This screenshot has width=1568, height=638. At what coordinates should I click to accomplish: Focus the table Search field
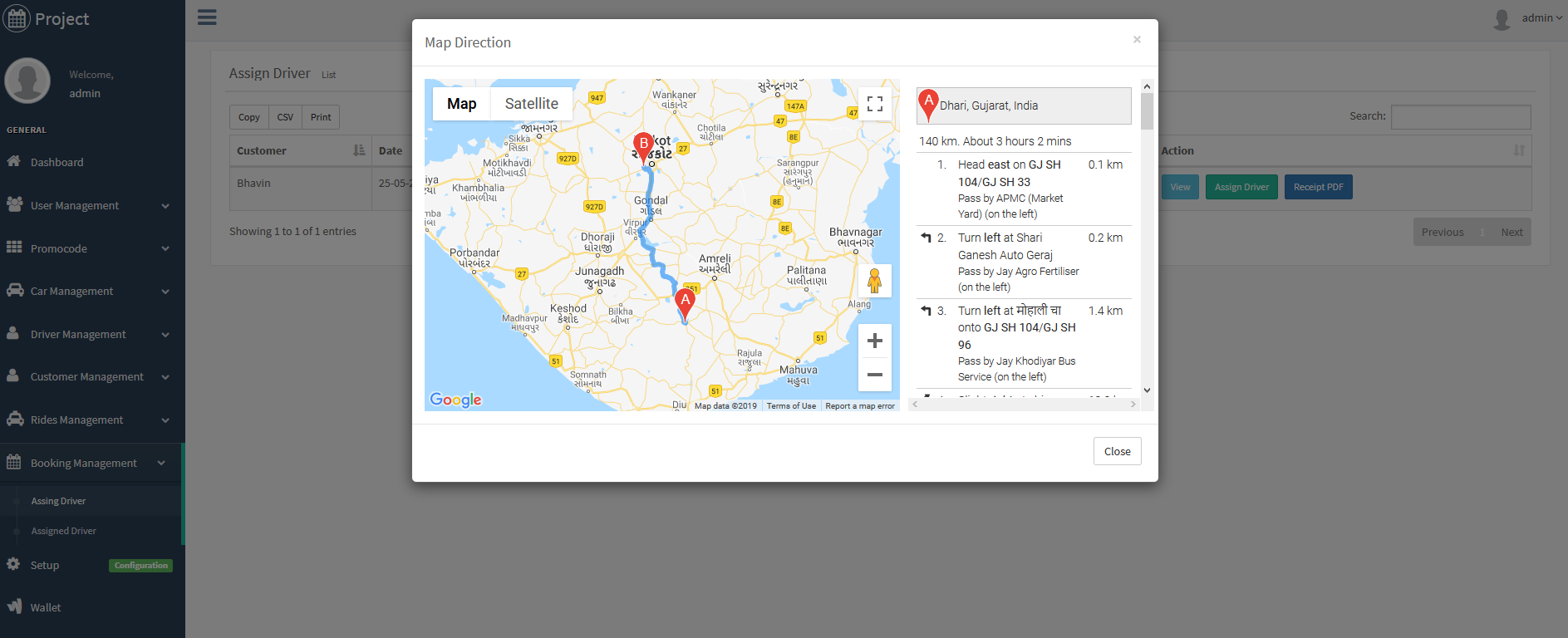coord(1461,116)
